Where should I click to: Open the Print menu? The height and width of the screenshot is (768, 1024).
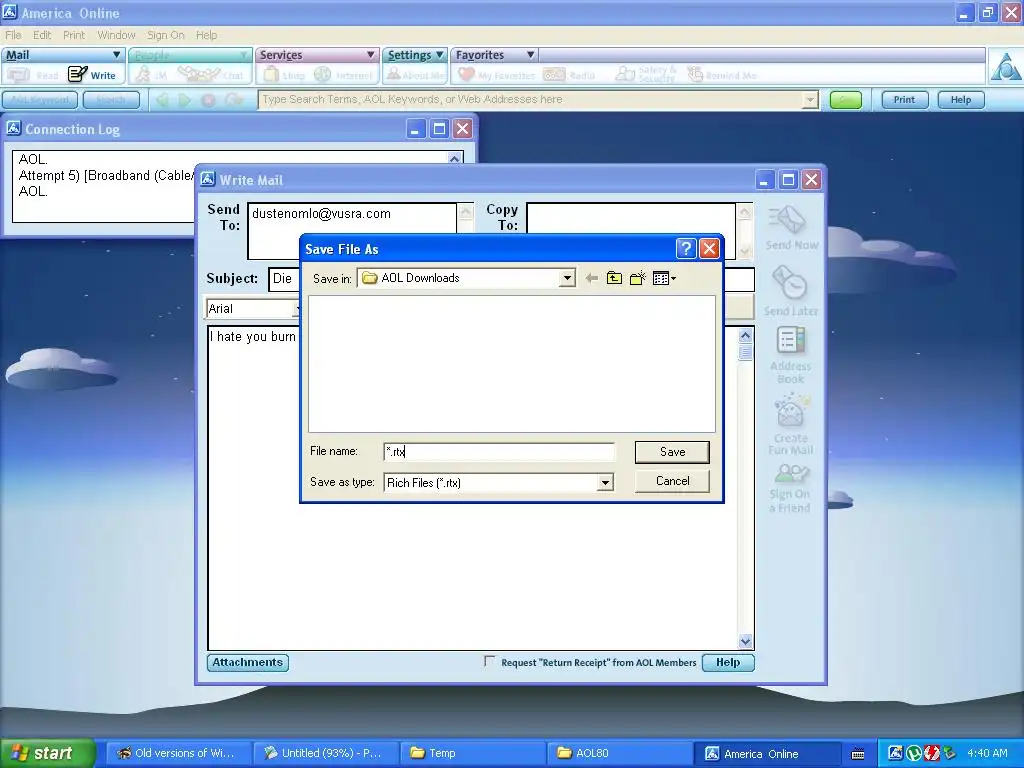tap(74, 35)
